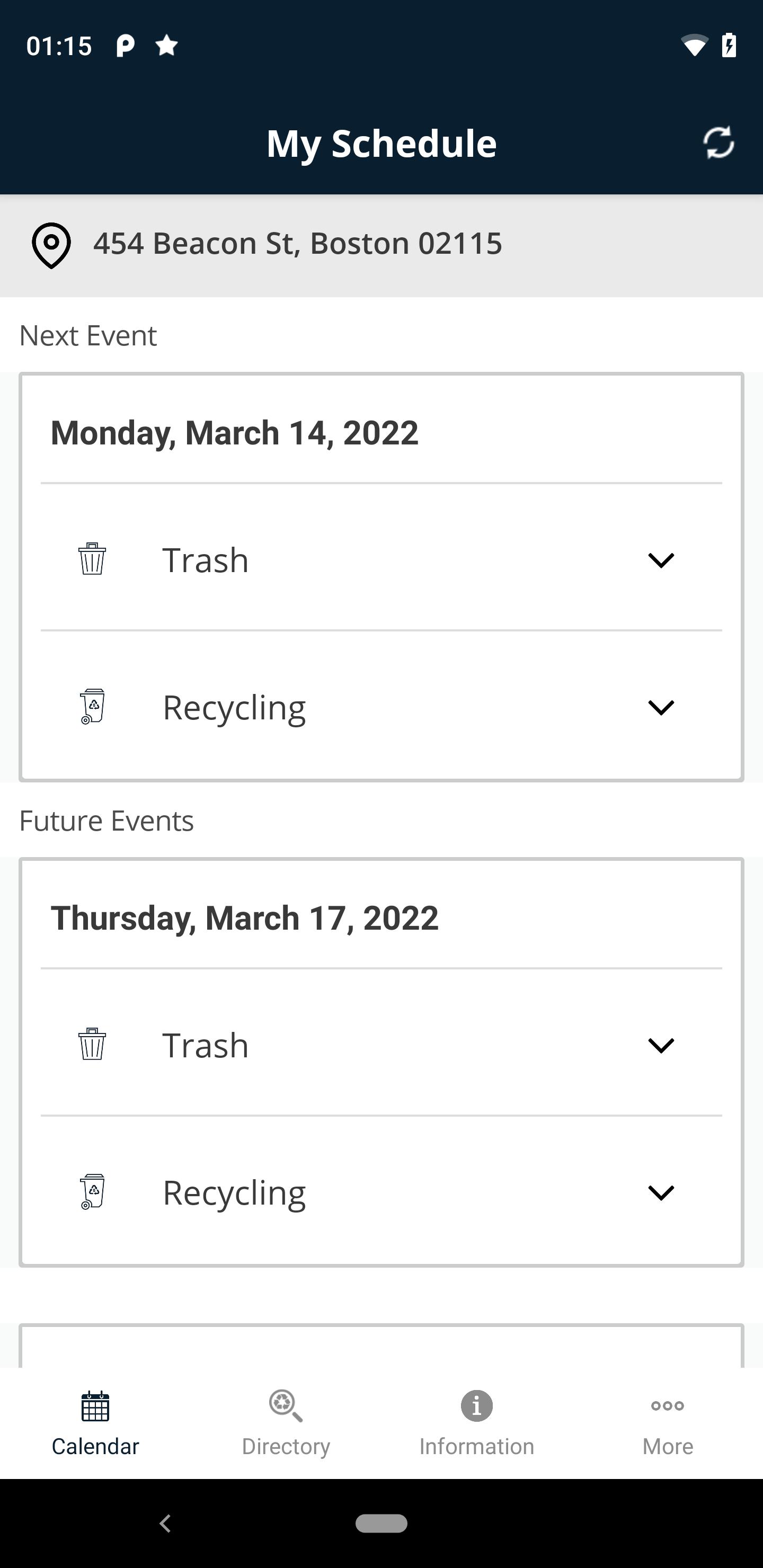Expand Recycling chevron under March 17

(661, 1192)
